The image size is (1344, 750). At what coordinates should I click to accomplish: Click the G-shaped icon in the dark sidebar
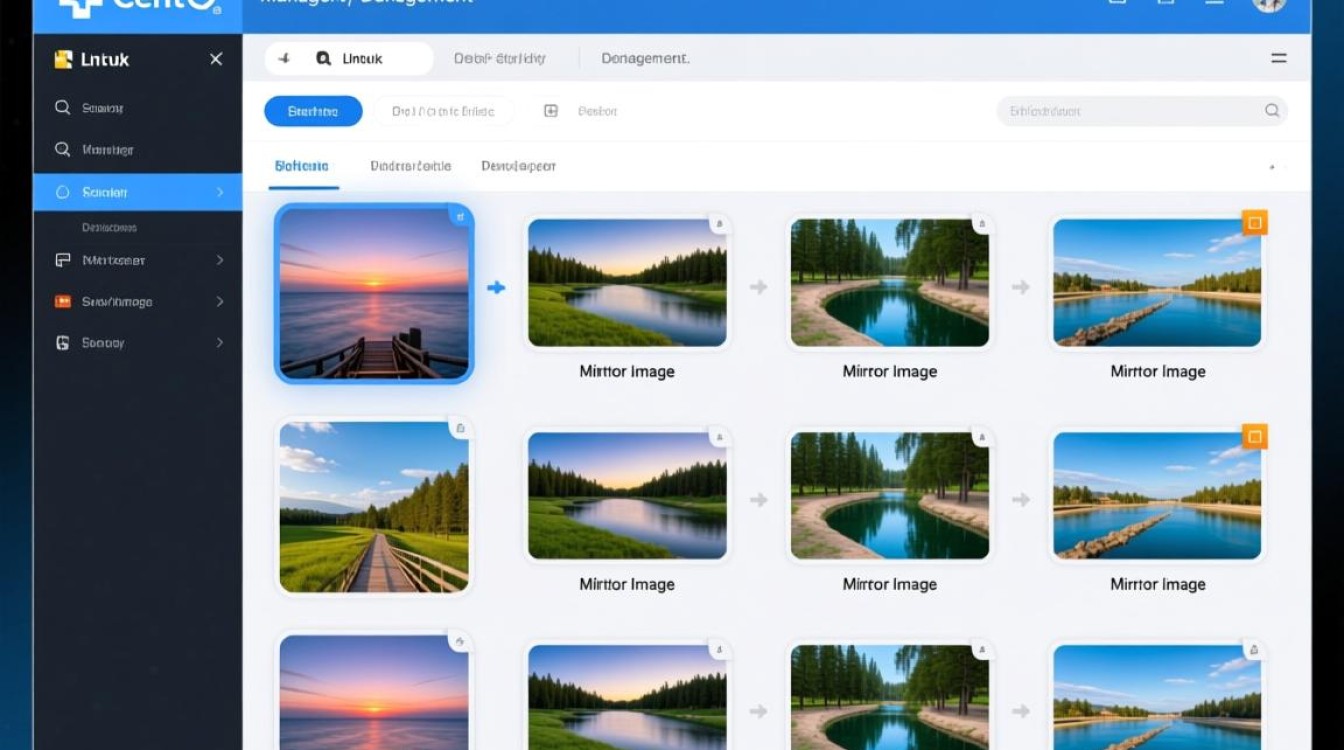[62, 343]
